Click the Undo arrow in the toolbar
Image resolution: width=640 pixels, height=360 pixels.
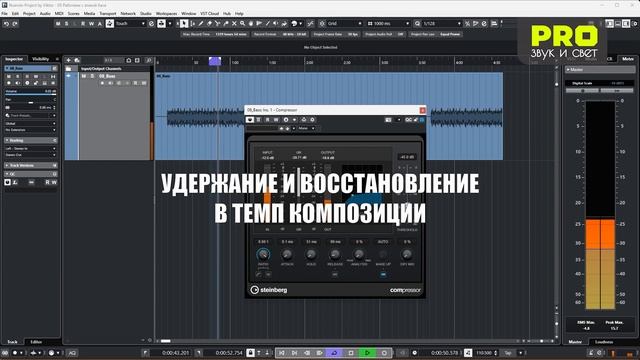point(6,24)
